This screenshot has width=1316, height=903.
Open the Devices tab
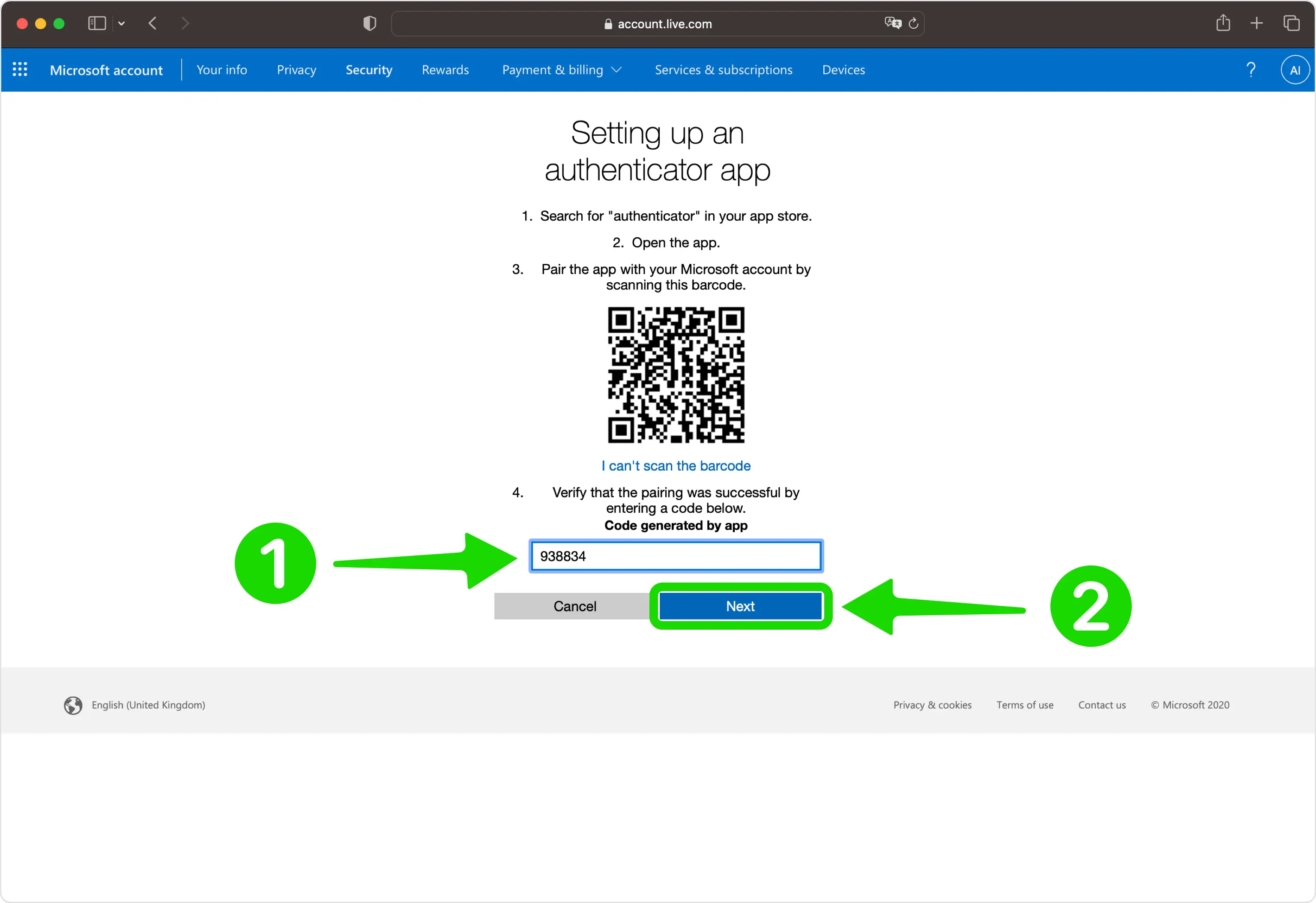[x=844, y=70]
